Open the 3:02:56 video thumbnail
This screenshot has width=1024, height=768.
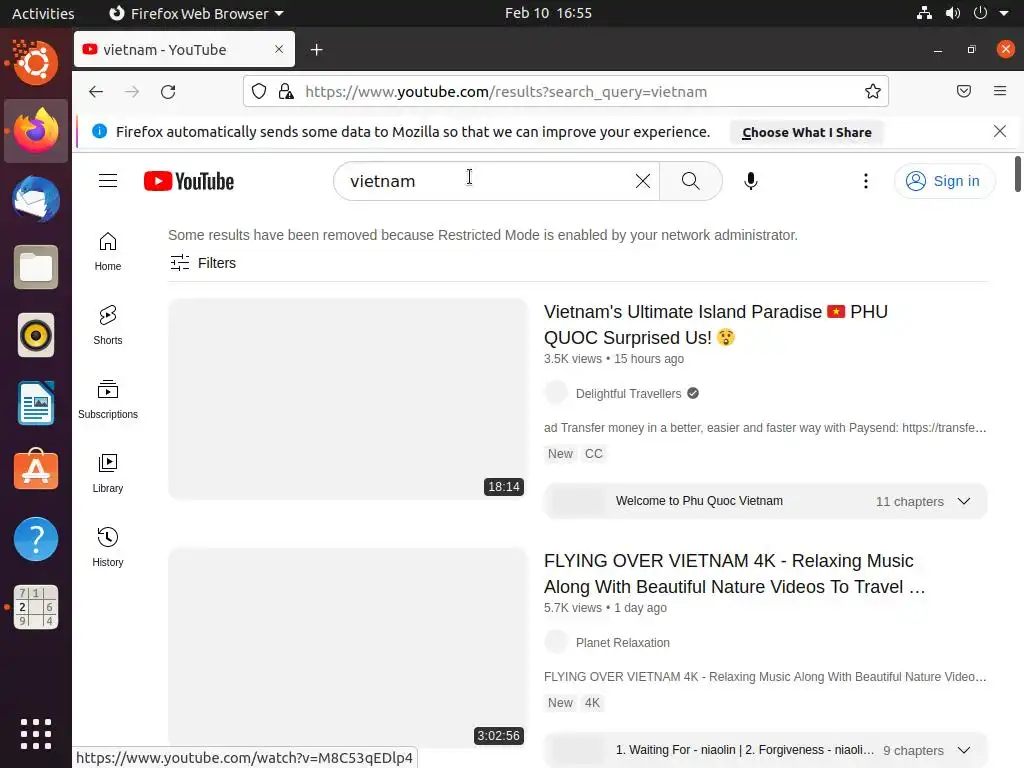(x=347, y=648)
